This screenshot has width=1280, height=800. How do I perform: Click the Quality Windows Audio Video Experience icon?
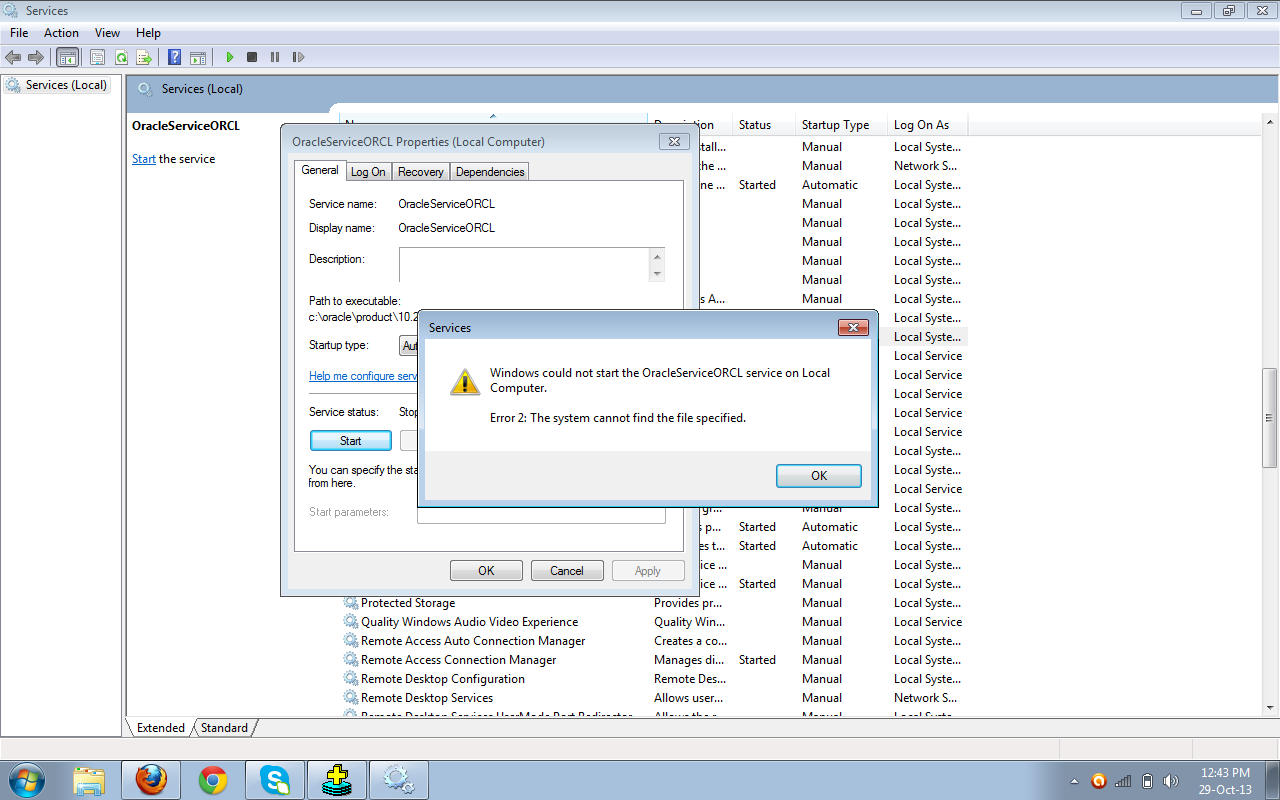[351, 622]
